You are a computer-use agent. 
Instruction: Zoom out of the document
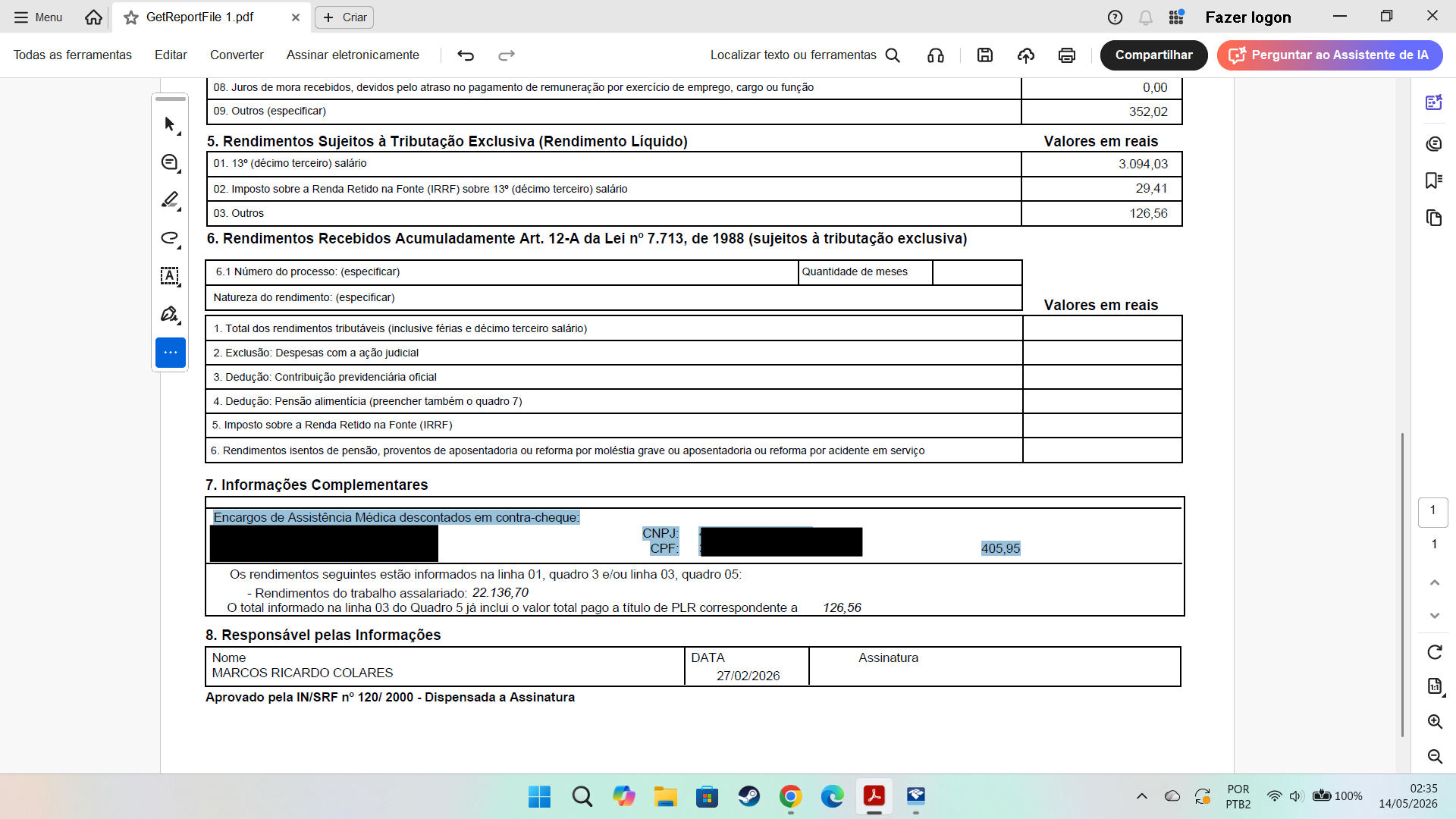pyautogui.click(x=1434, y=756)
